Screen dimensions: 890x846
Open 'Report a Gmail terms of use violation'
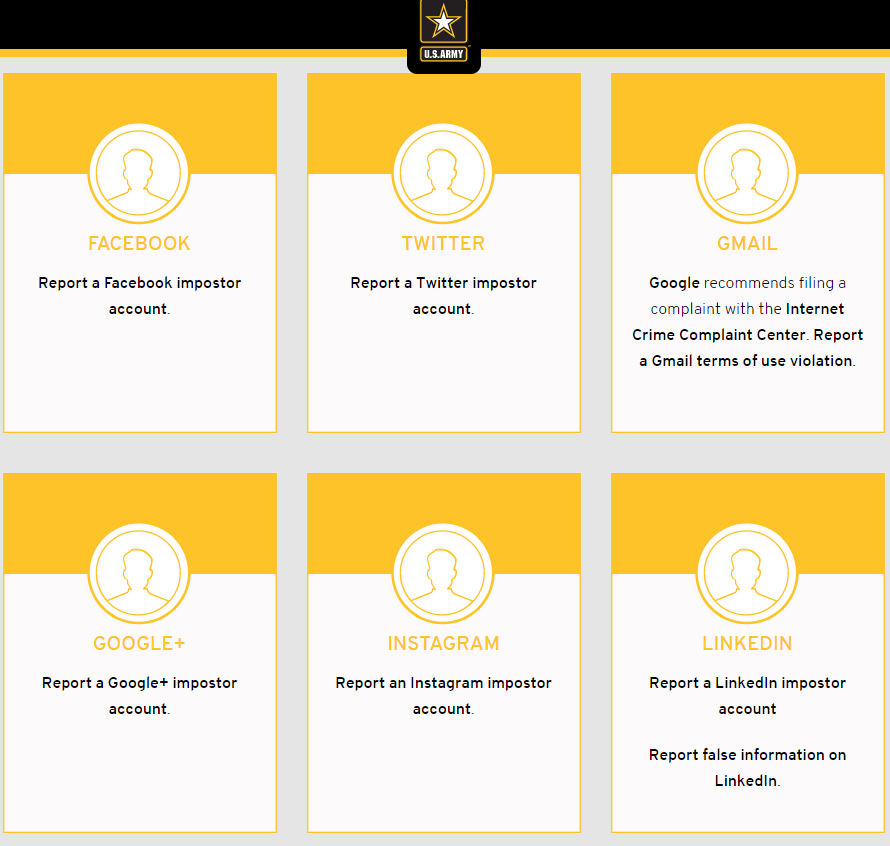(x=748, y=348)
